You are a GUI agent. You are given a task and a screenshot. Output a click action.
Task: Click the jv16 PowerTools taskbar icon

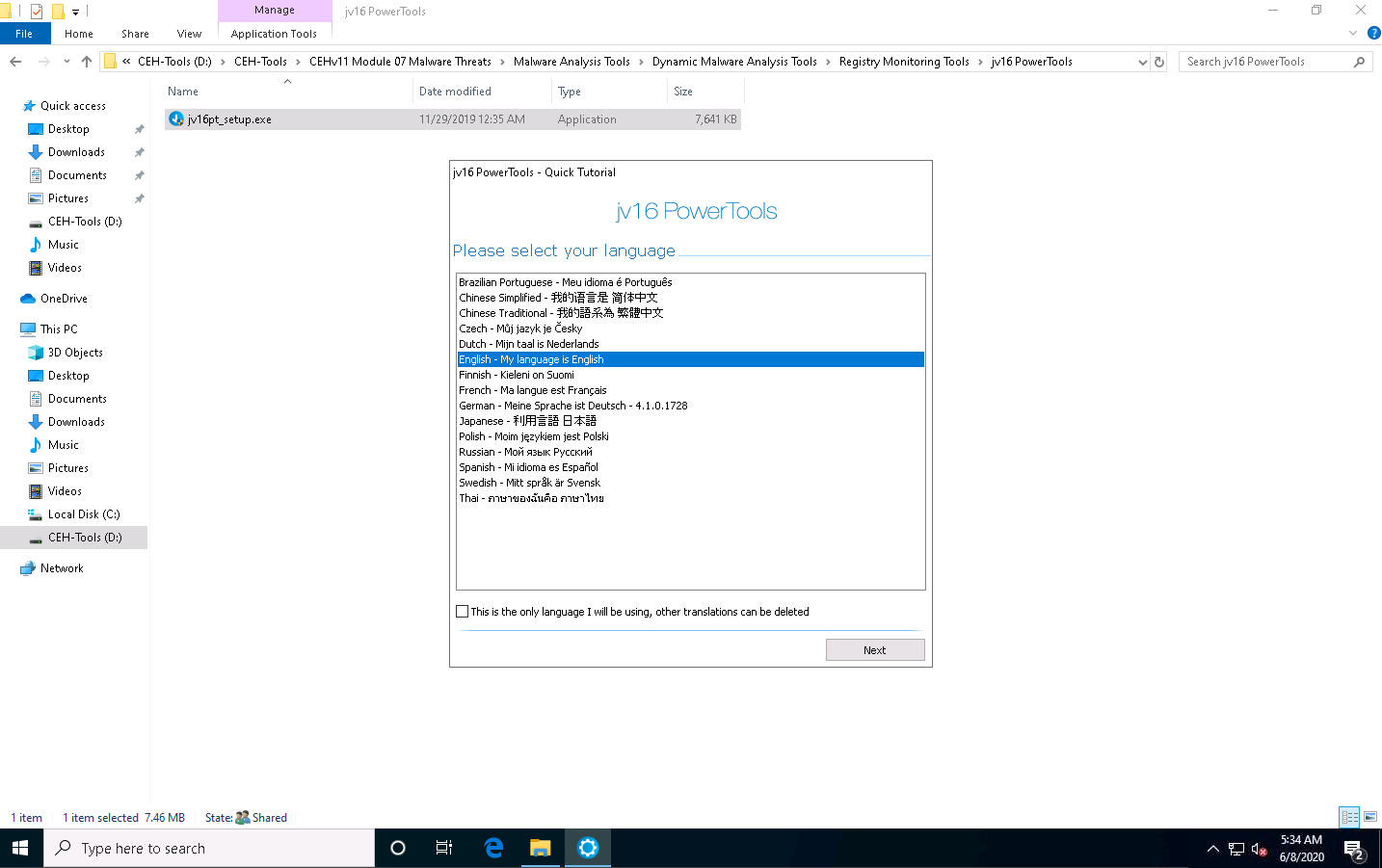point(588,848)
